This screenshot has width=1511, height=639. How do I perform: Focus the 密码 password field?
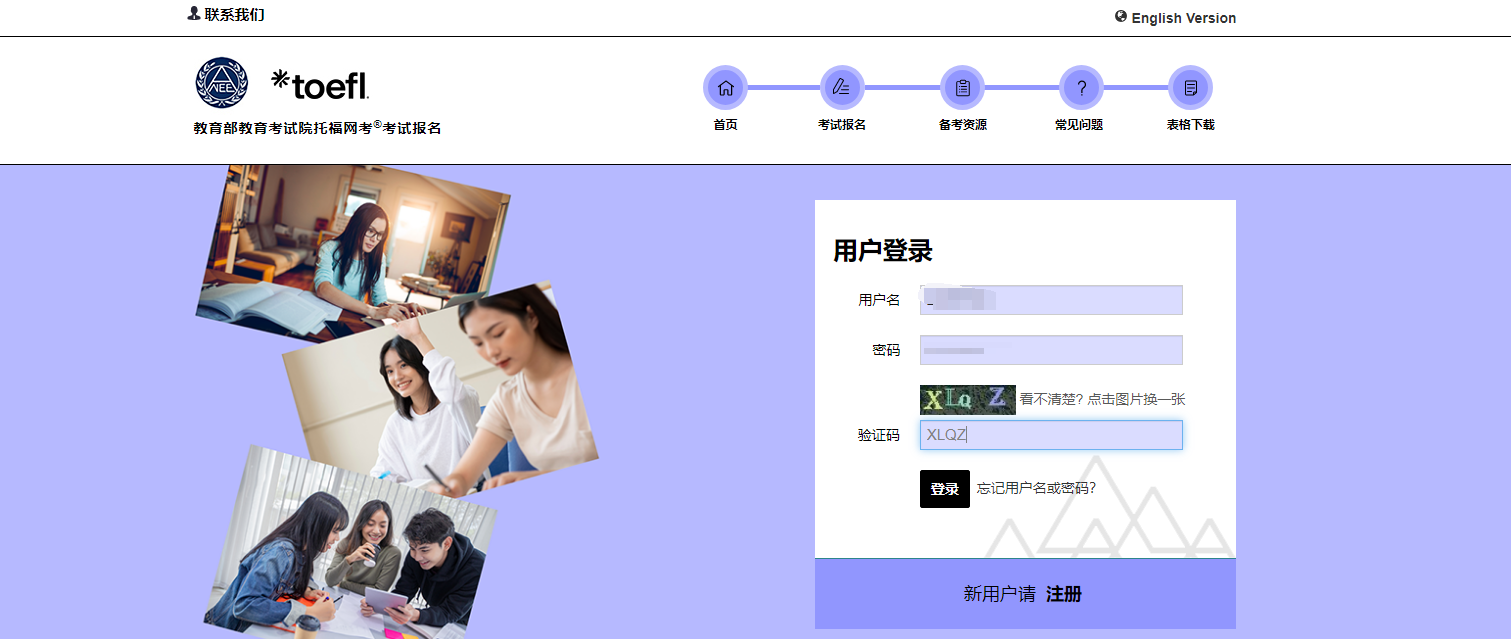tap(1051, 350)
